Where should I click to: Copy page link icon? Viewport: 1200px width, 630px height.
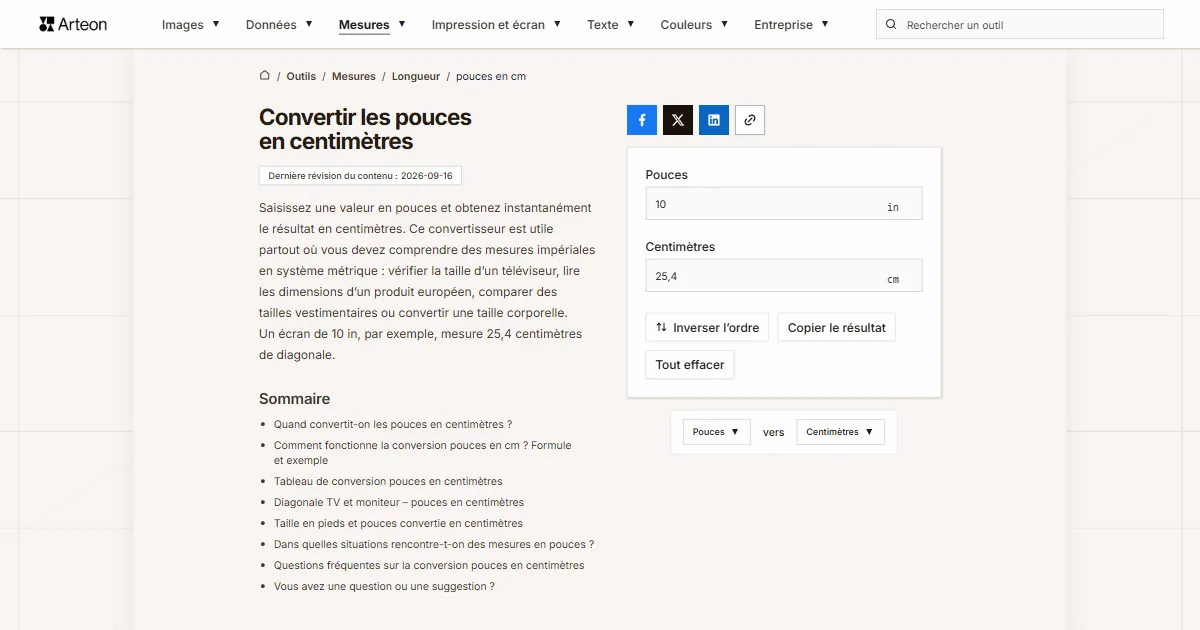click(750, 120)
